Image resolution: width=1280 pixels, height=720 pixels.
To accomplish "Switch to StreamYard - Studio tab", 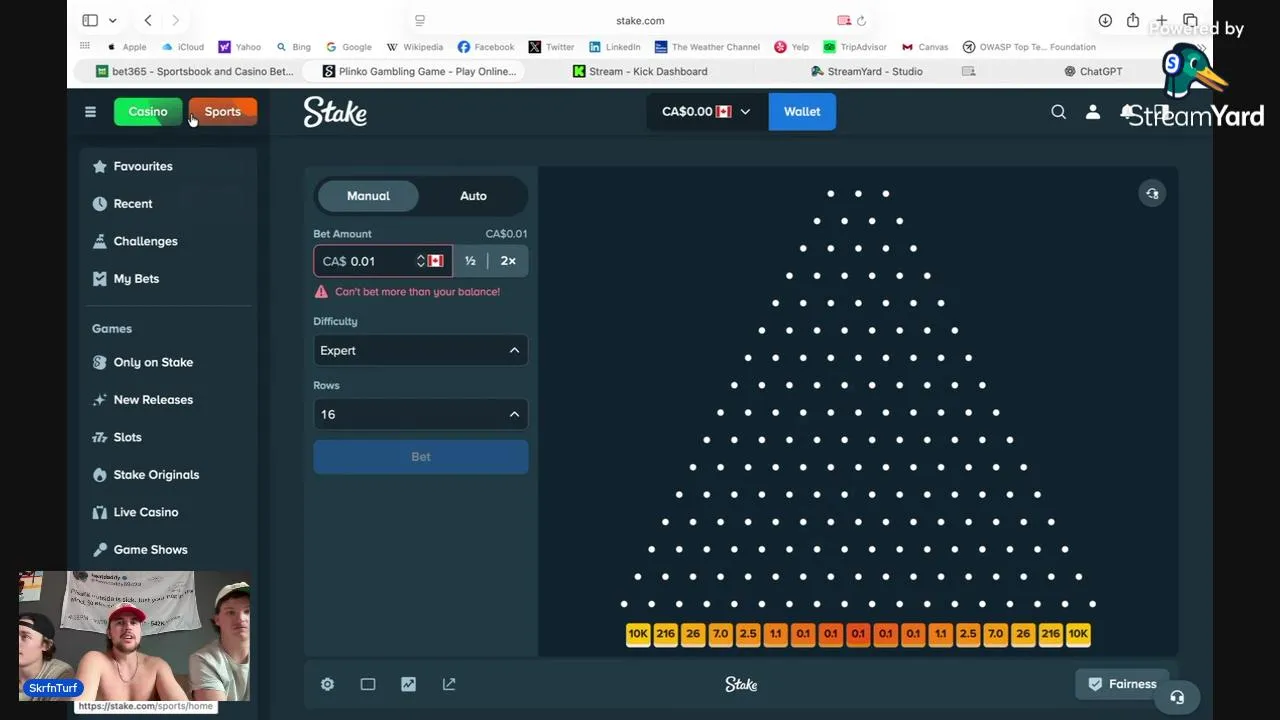I will [x=866, y=71].
